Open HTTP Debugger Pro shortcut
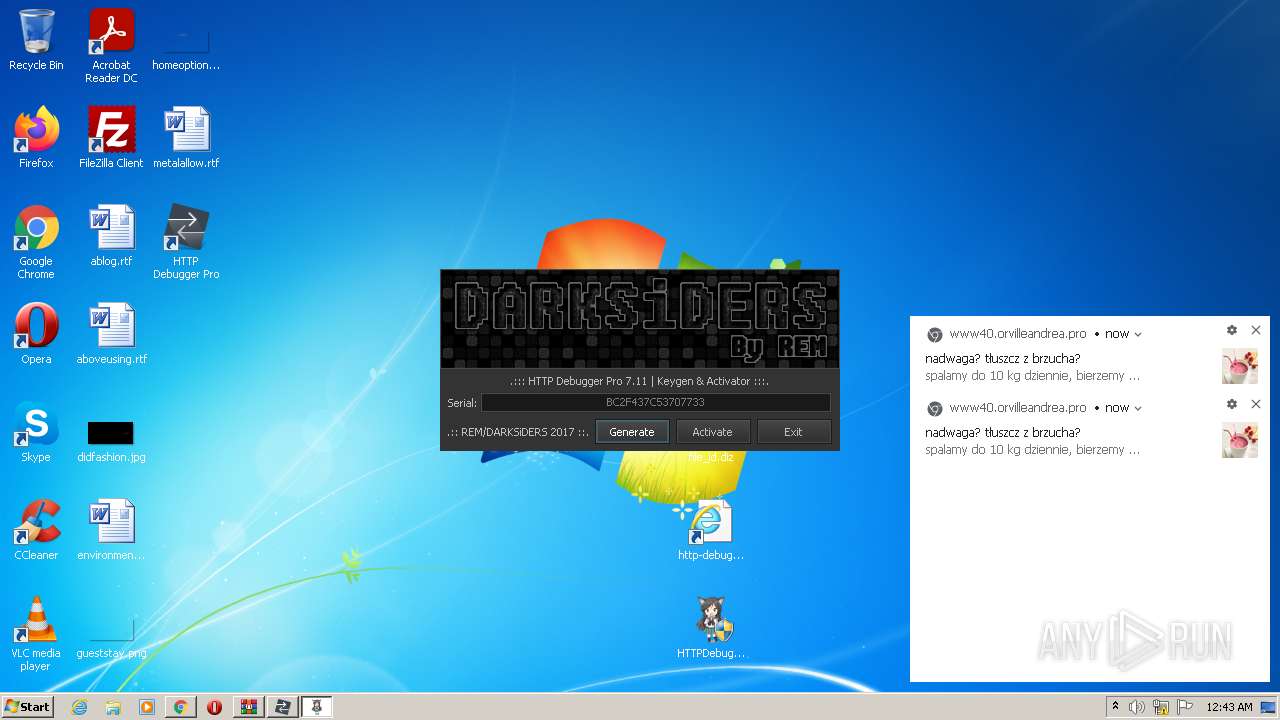 186,242
